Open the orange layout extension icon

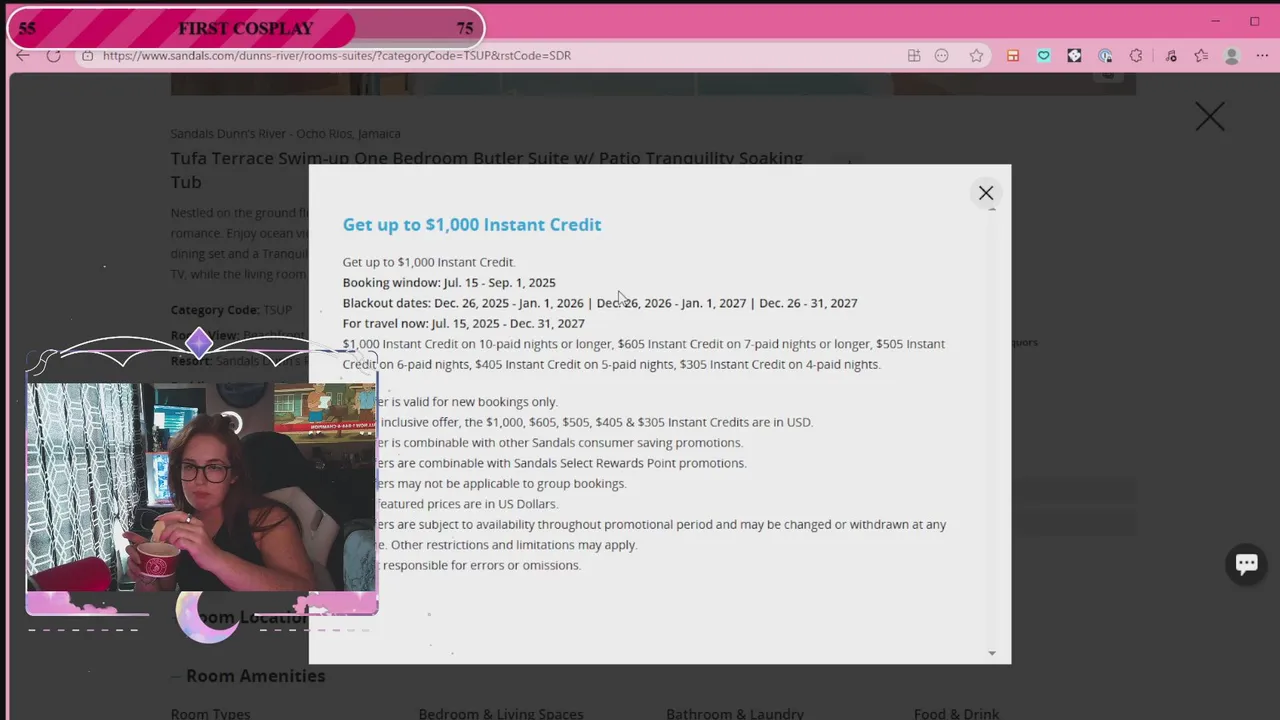click(1013, 56)
